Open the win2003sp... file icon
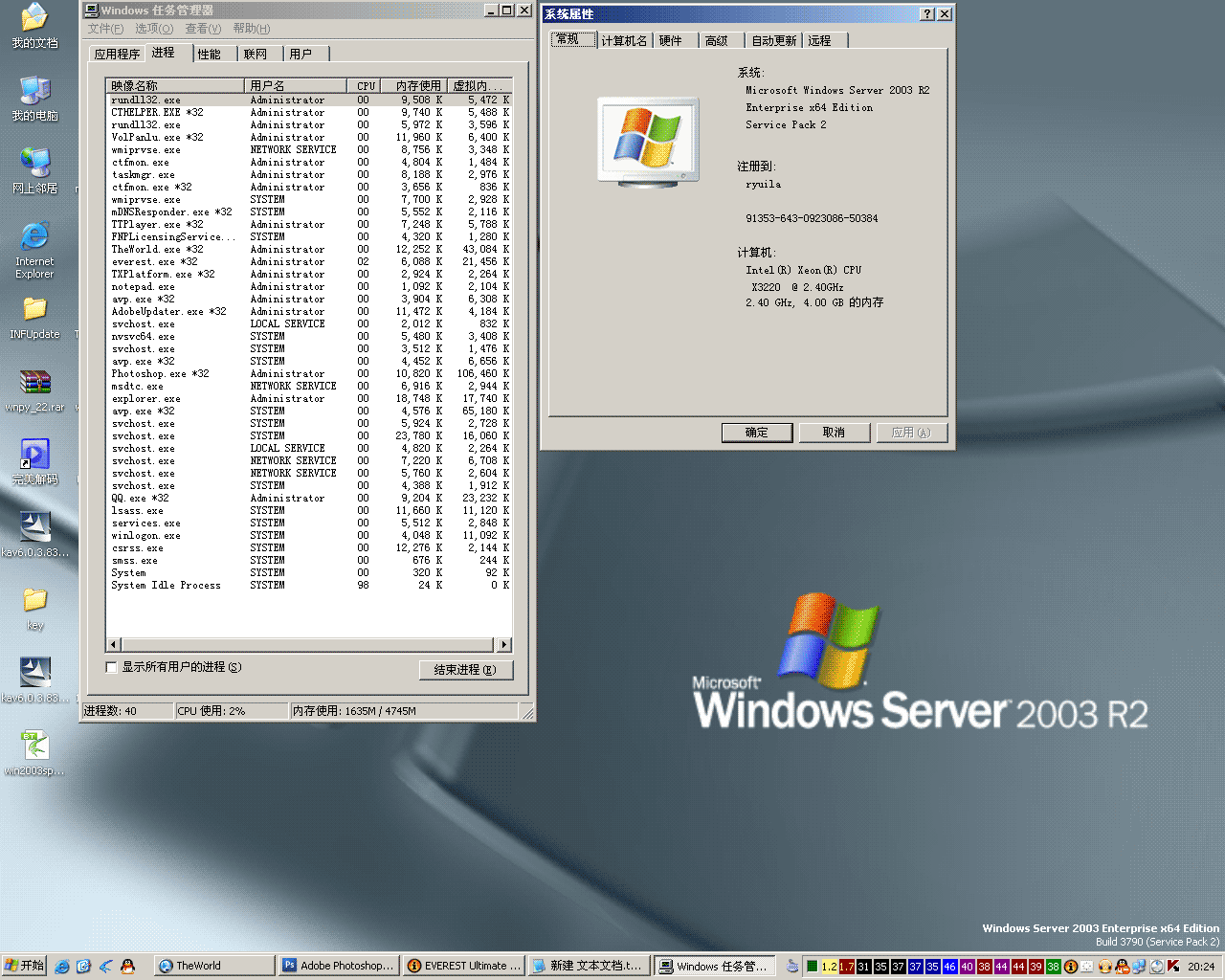The image size is (1225, 980). pyautogui.click(x=34, y=753)
